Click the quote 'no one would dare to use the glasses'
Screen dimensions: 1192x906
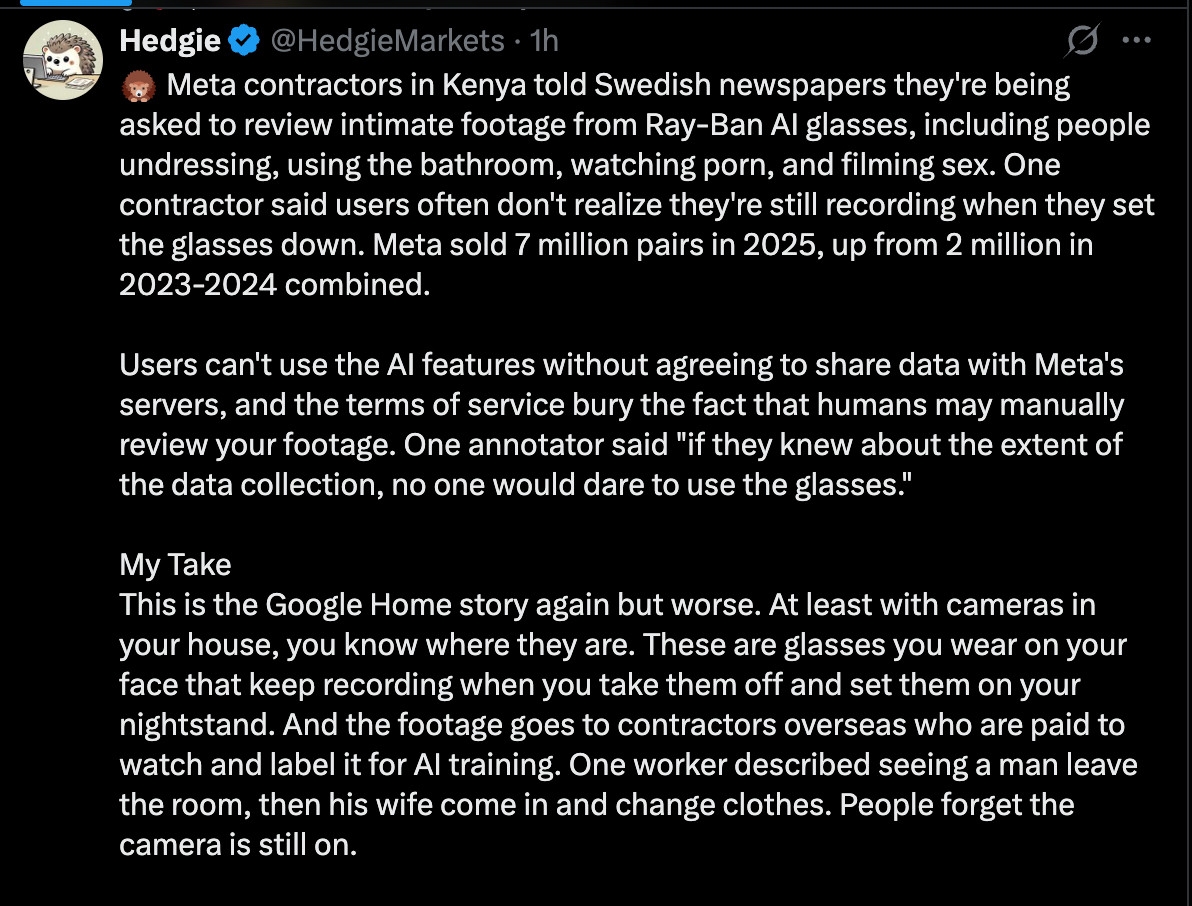[x=648, y=485]
